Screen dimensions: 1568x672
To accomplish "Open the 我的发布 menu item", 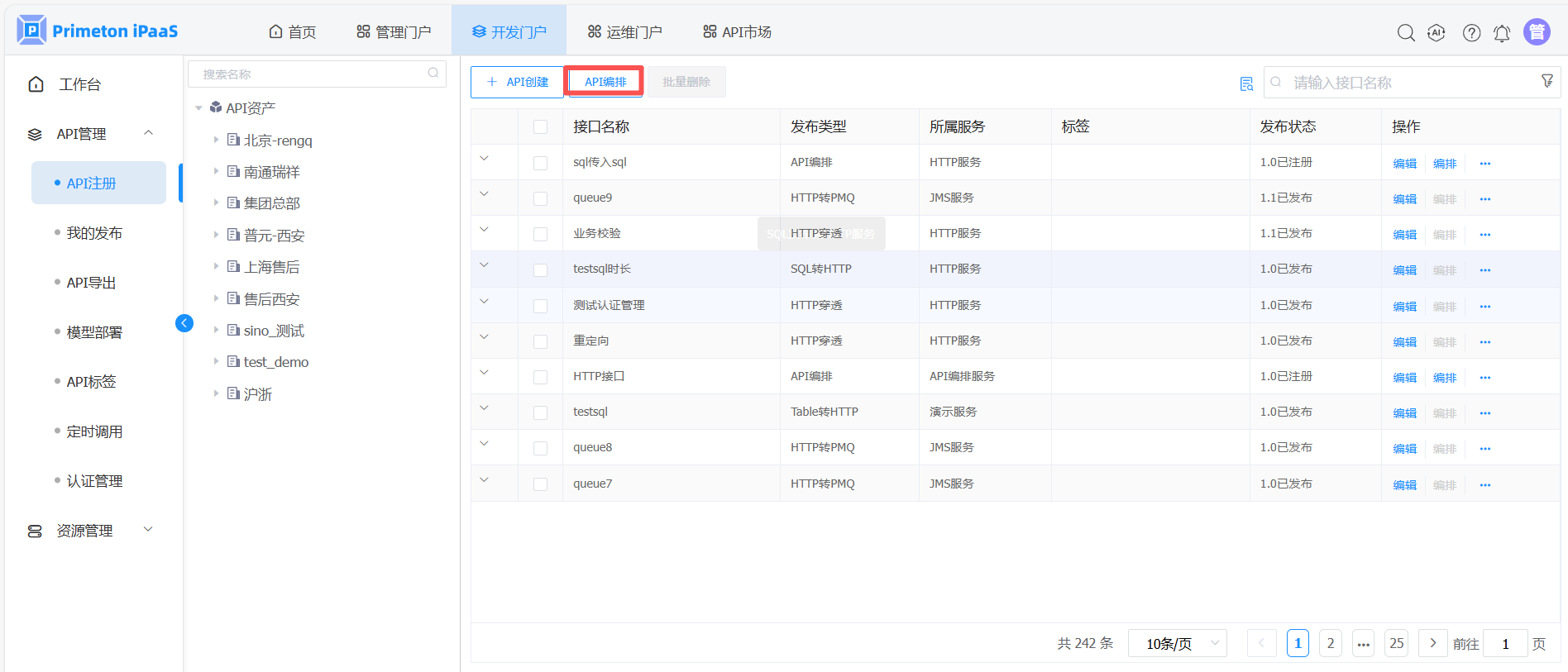I will click(94, 233).
